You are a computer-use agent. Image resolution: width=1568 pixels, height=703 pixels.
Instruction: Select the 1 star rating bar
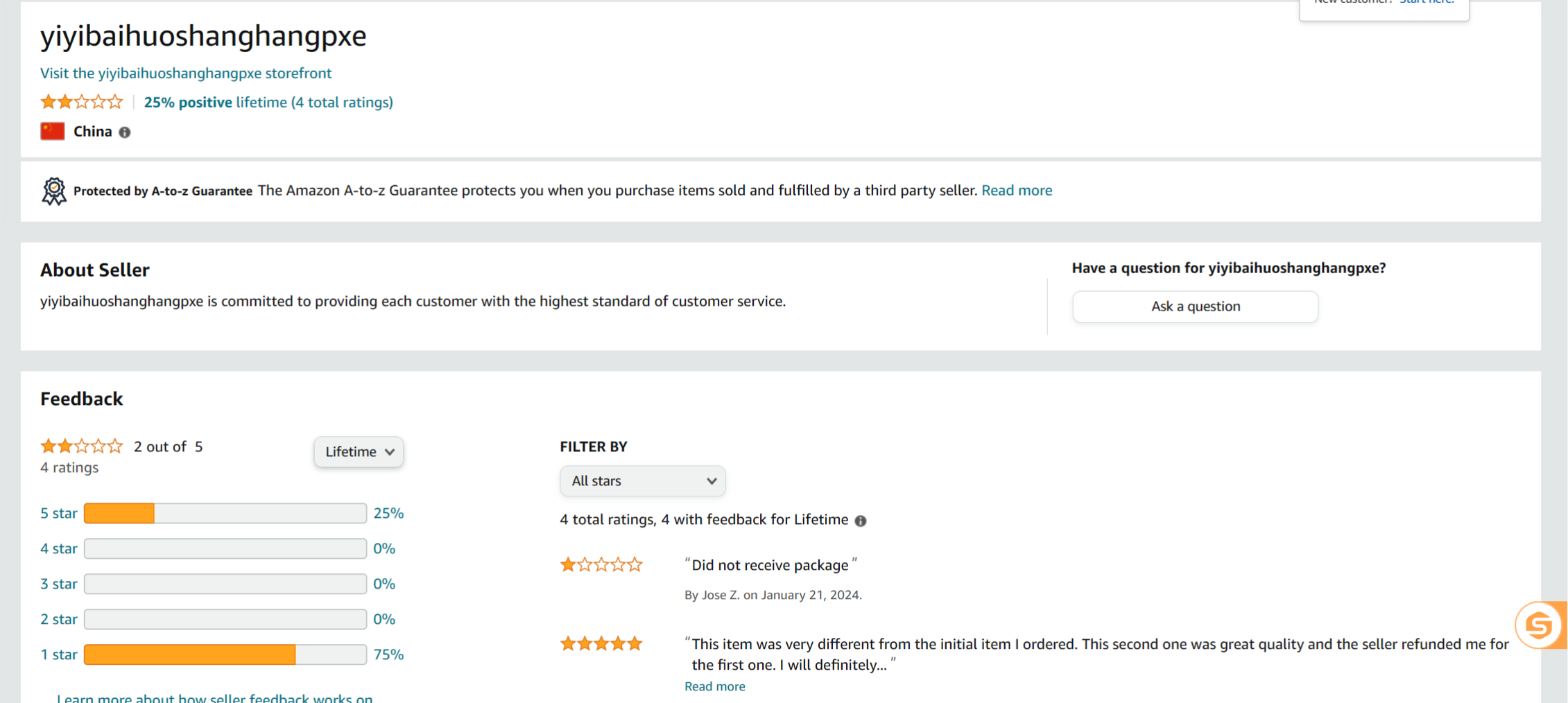click(x=225, y=654)
